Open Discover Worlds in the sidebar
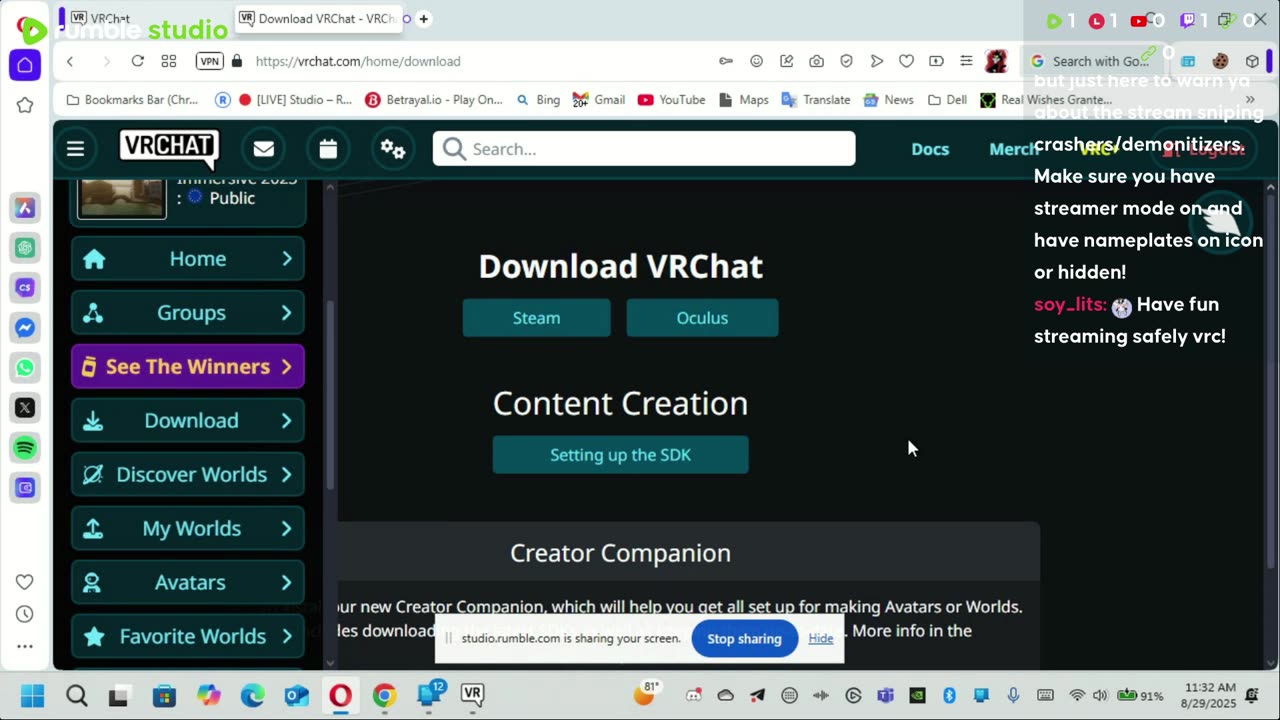Image resolution: width=1280 pixels, height=720 pixels. coord(188,475)
